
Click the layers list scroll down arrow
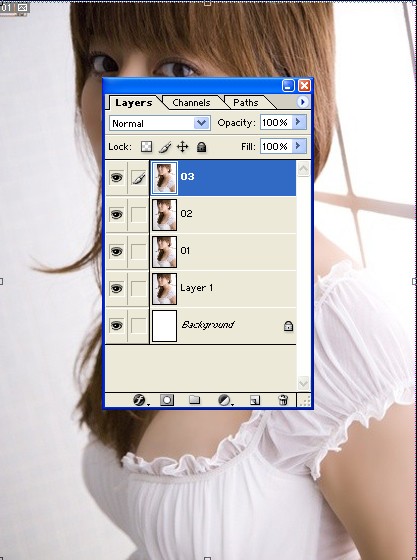pyautogui.click(x=303, y=383)
